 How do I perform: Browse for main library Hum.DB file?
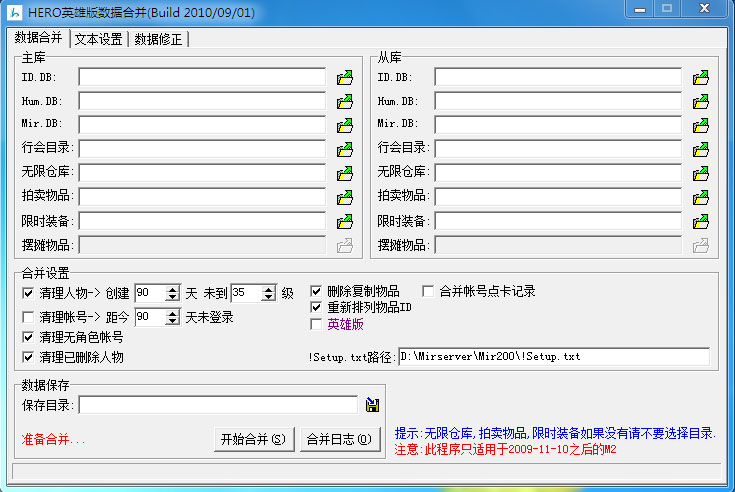(345, 101)
